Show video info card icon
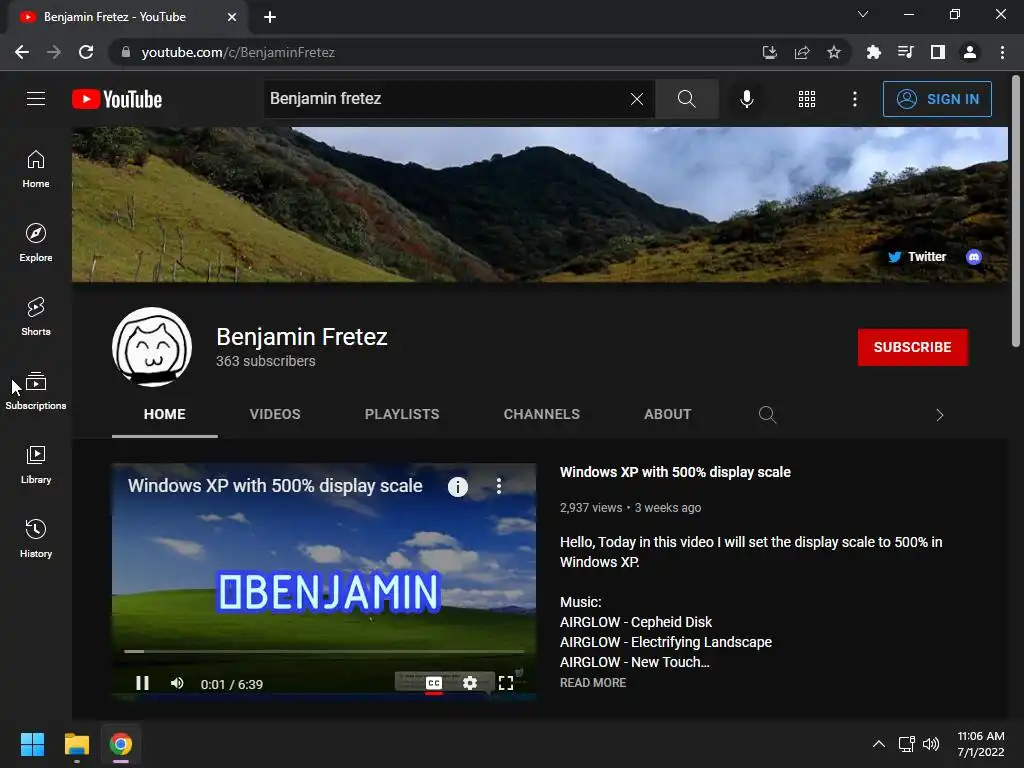Image resolution: width=1024 pixels, height=768 pixels. [458, 487]
